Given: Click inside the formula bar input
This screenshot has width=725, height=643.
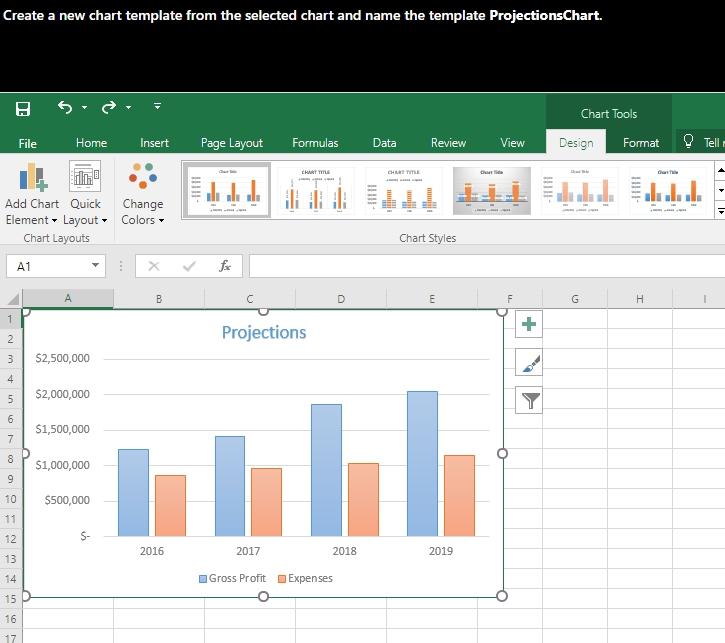Looking at the screenshot, I should [480, 266].
